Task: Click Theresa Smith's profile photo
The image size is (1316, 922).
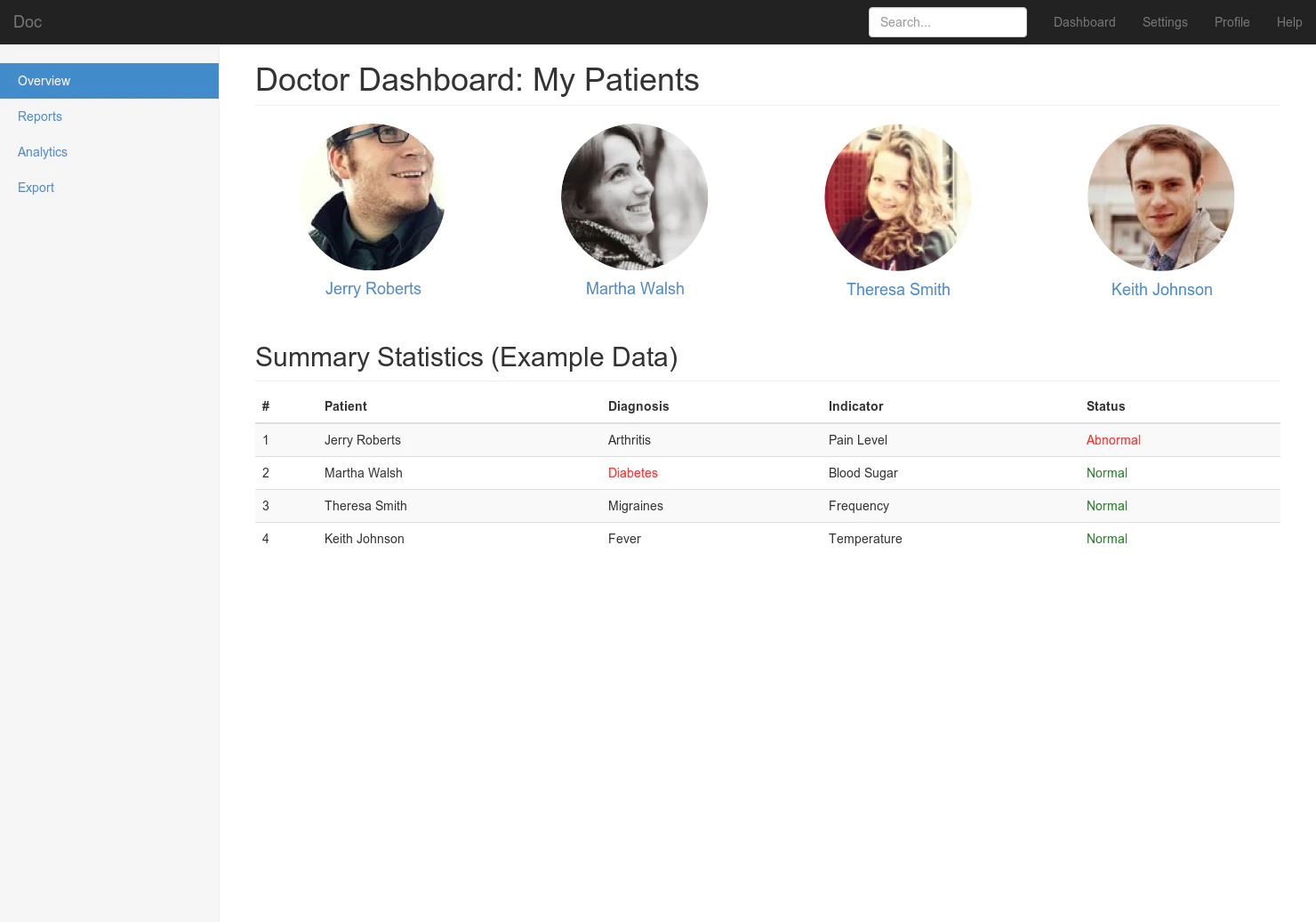Action: 898,197
